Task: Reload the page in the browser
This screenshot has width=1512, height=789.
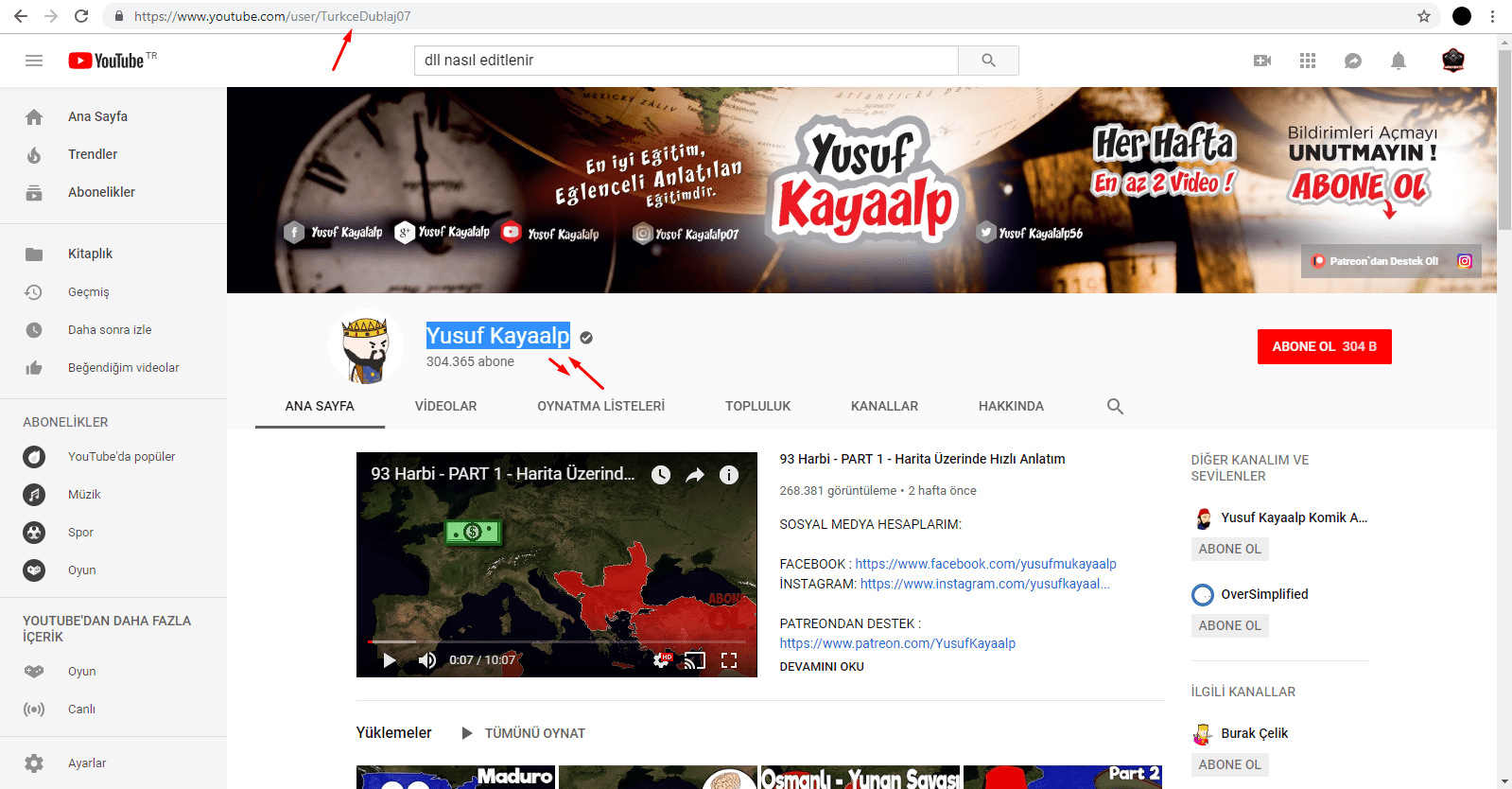Action: (x=81, y=16)
